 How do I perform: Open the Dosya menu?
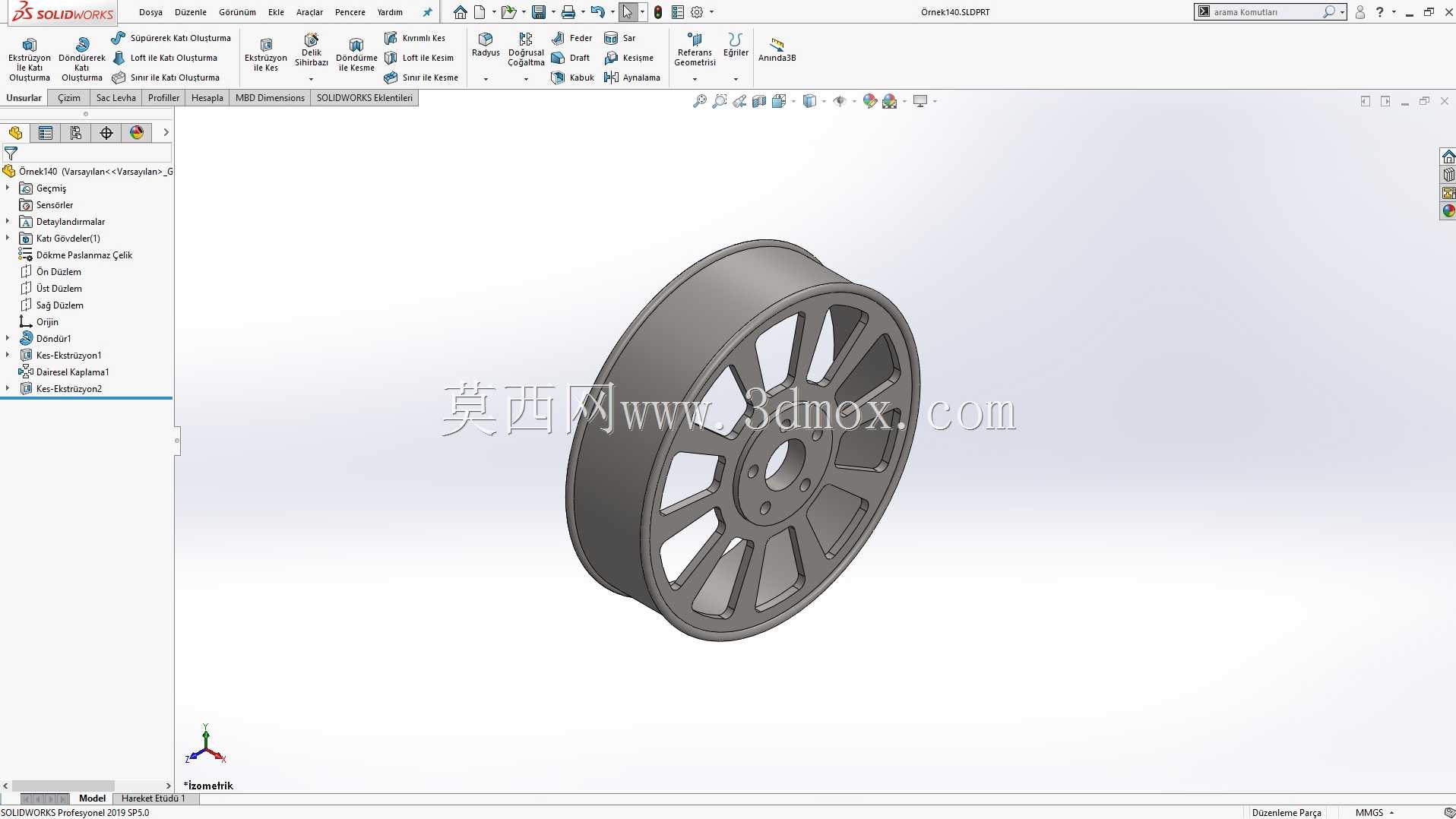[x=150, y=12]
